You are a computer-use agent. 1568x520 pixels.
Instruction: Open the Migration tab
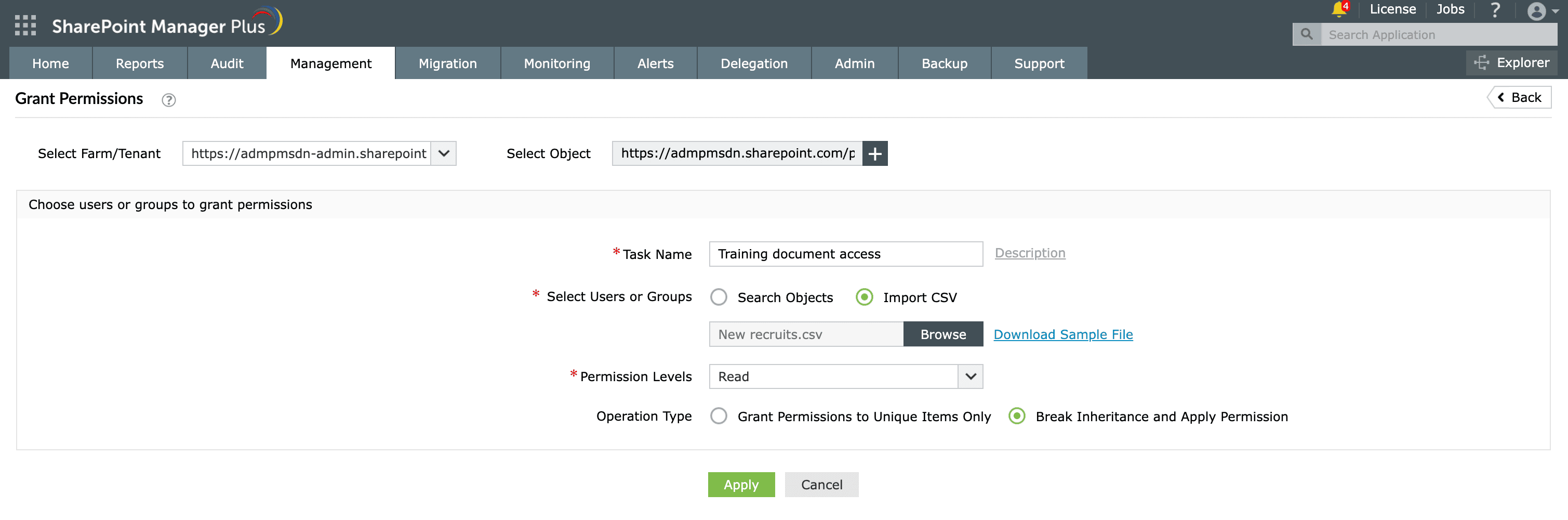click(447, 63)
